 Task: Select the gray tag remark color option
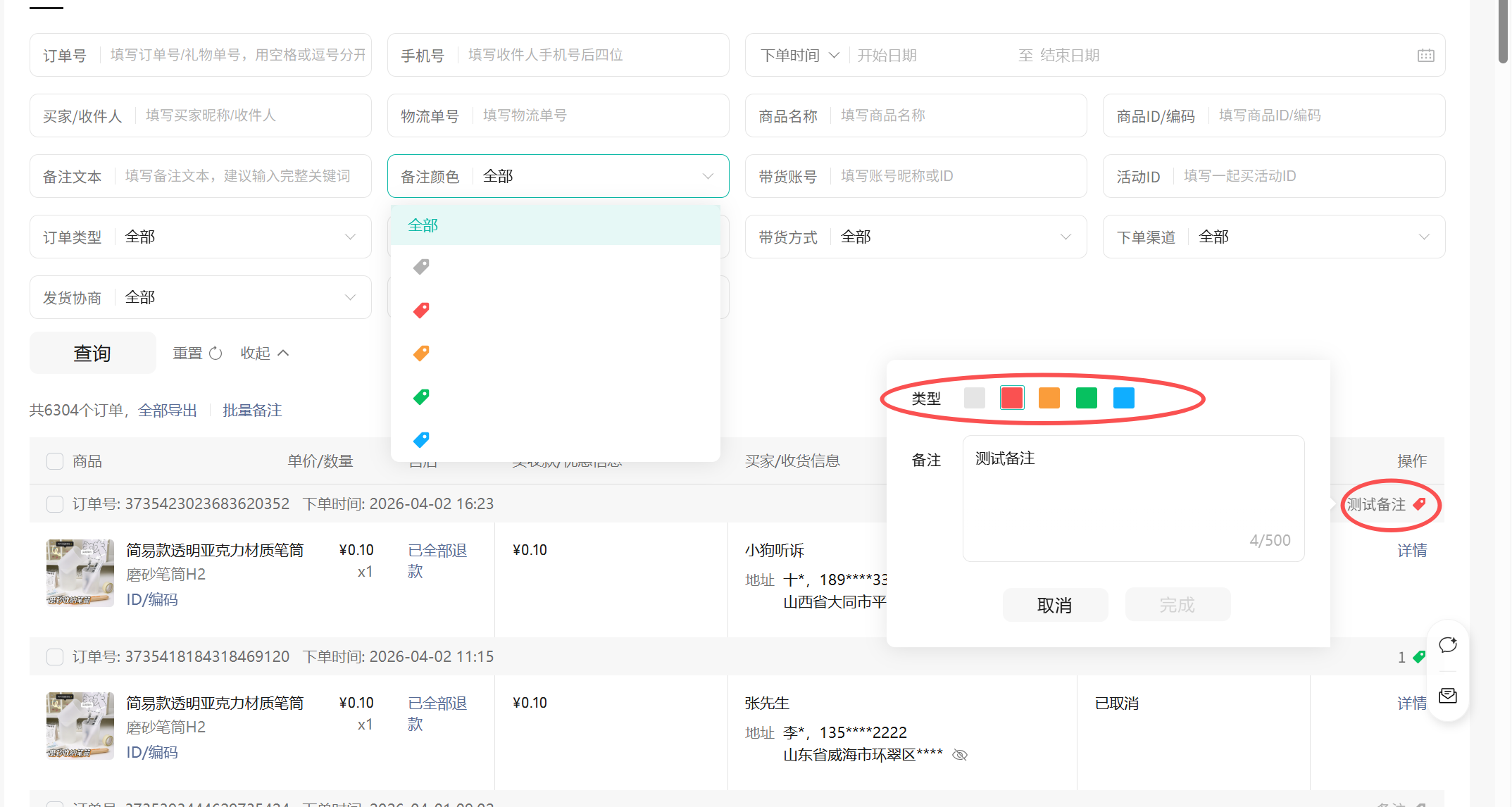[x=421, y=267]
